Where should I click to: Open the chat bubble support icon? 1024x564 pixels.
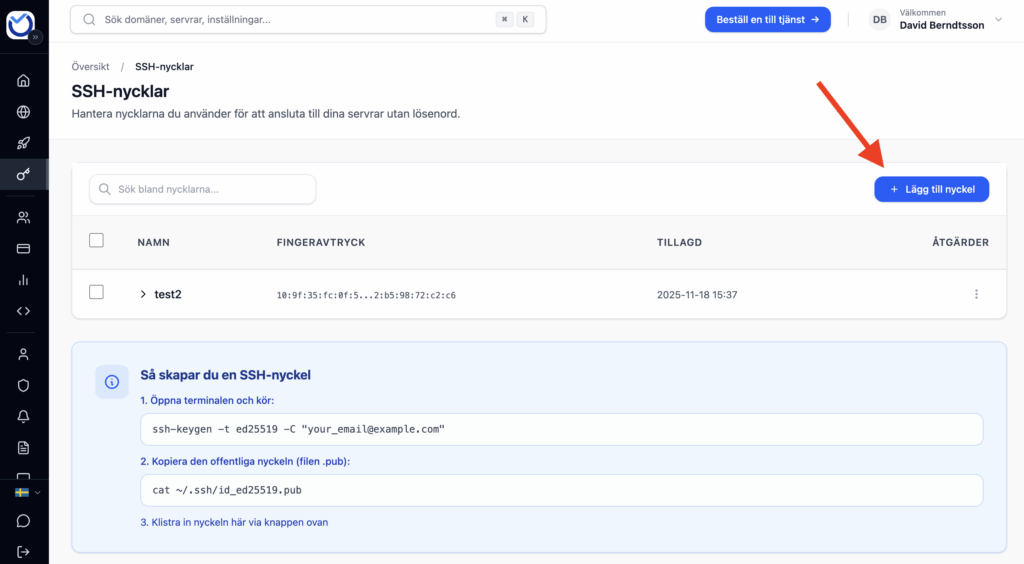coord(24,521)
